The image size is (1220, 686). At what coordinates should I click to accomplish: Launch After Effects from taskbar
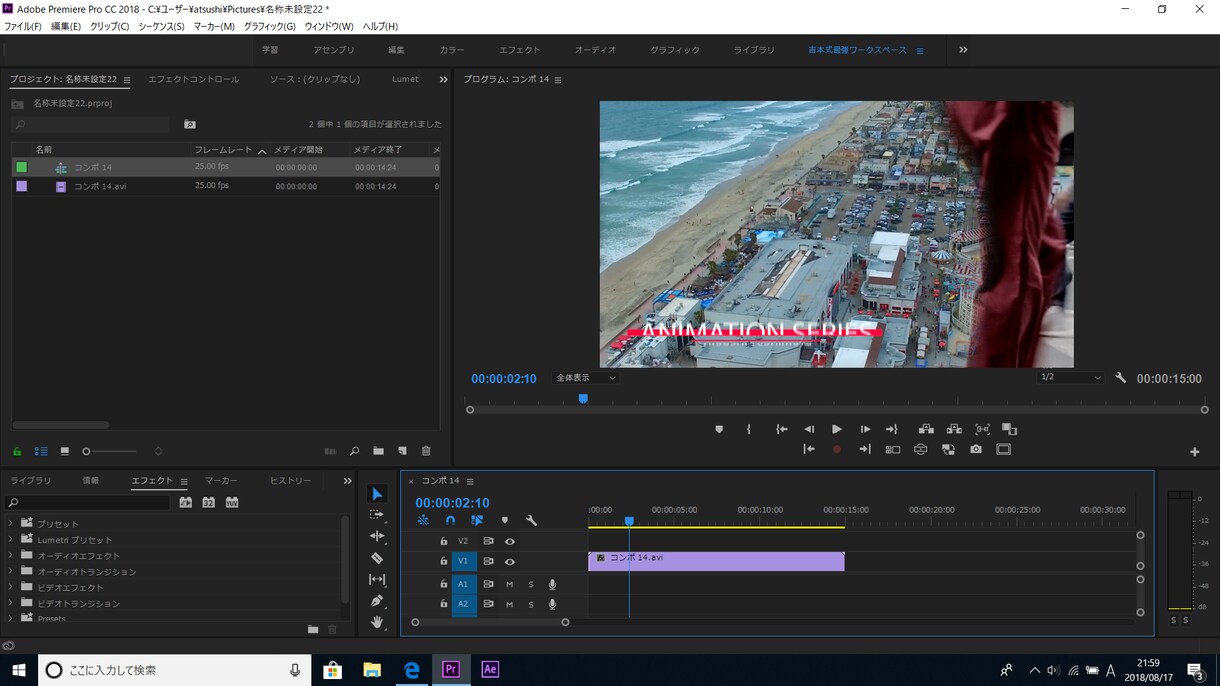click(x=490, y=669)
